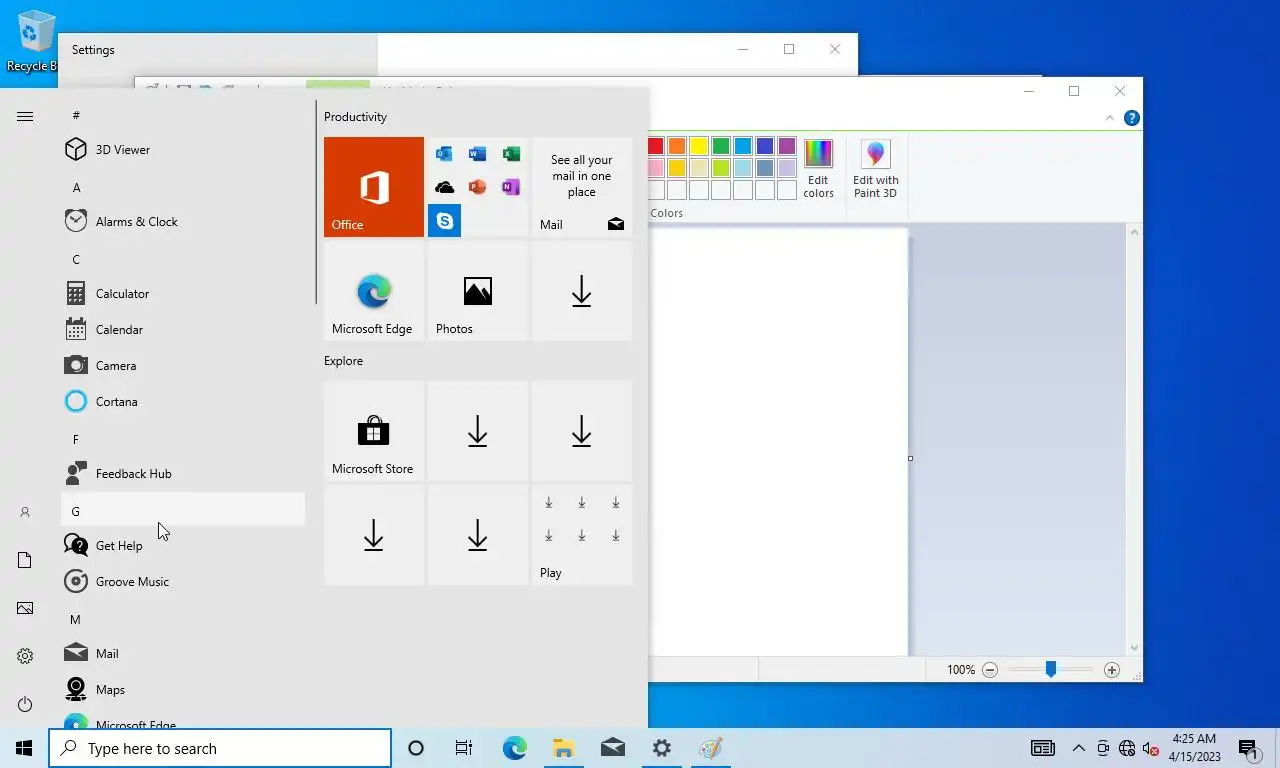Jump to letter A header in app list
The width and height of the screenshot is (1280, 768).
[183, 188]
